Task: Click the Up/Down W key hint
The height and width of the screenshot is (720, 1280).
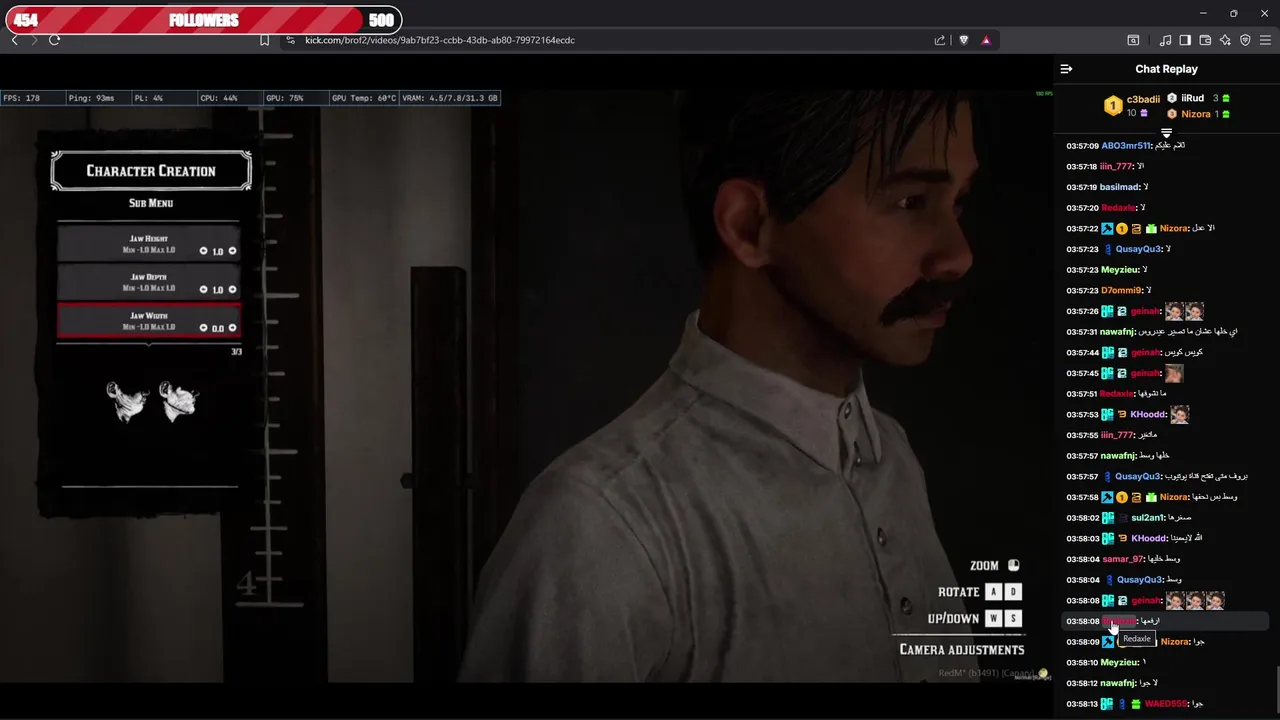Action: coord(993,618)
